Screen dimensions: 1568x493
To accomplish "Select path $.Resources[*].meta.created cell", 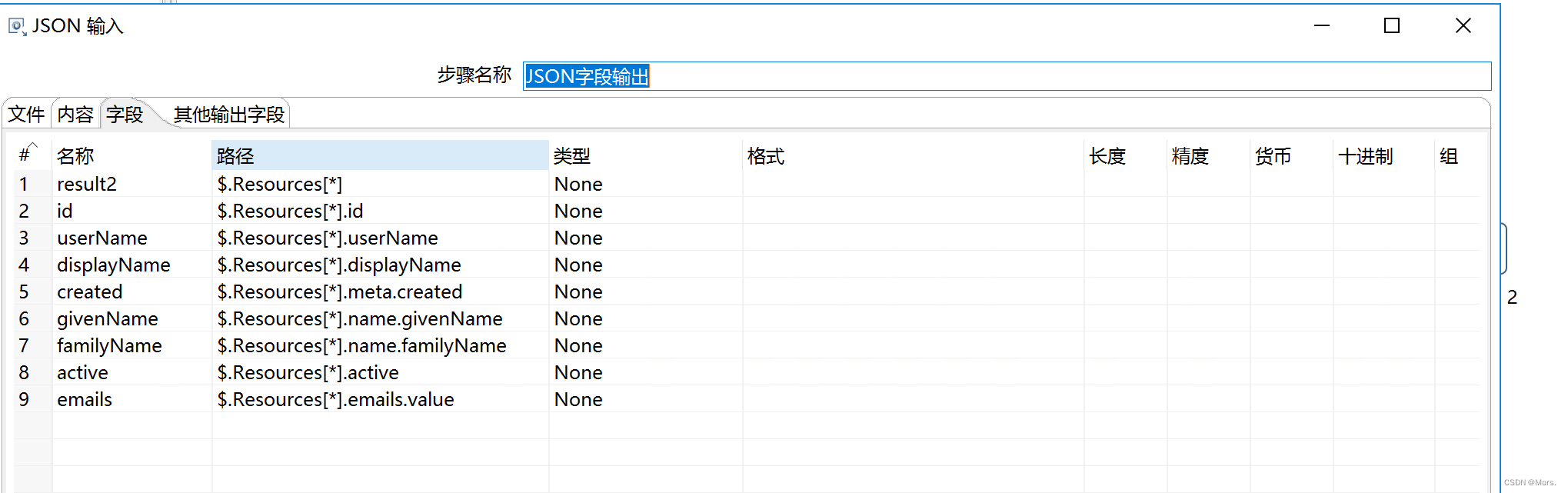I will click(339, 291).
